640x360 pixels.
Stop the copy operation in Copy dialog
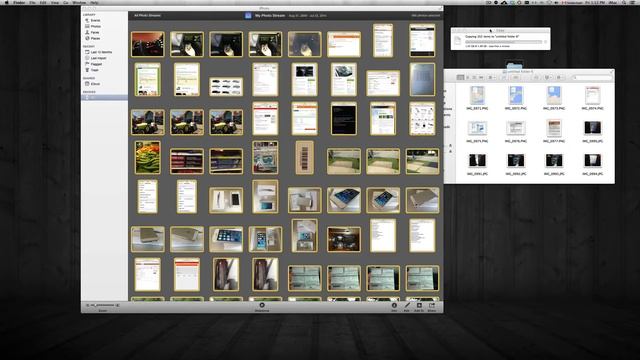coord(546,42)
